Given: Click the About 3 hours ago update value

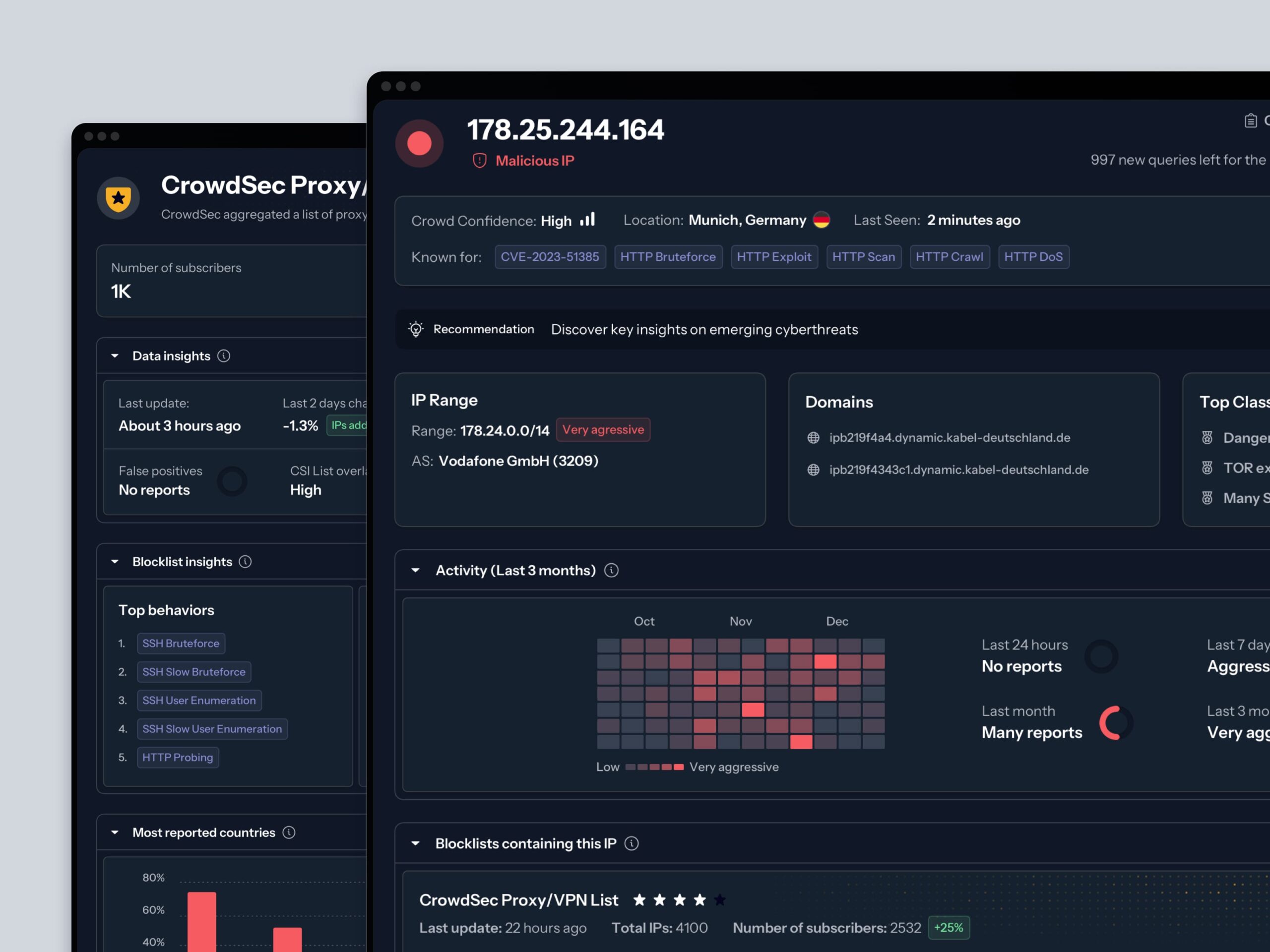Looking at the screenshot, I should pos(180,426).
